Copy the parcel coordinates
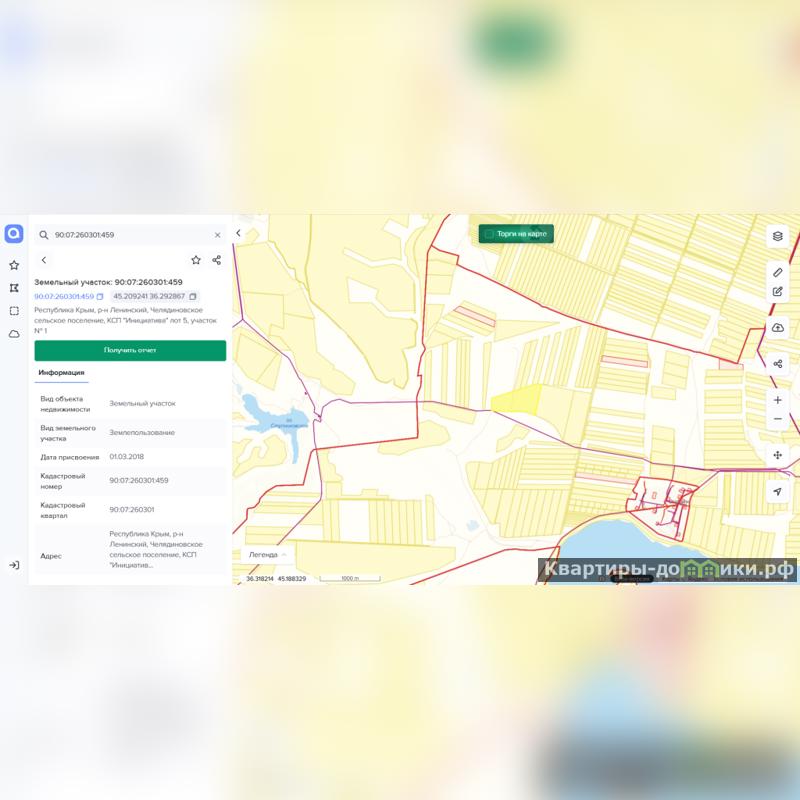Viewport: 800px width, 800px height. click(x=192, y=297)
